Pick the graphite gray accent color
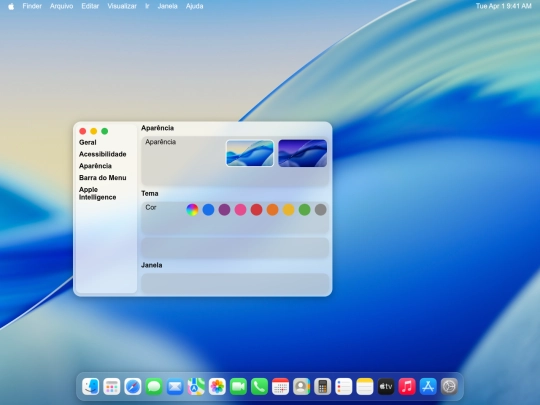 point(321,210)
